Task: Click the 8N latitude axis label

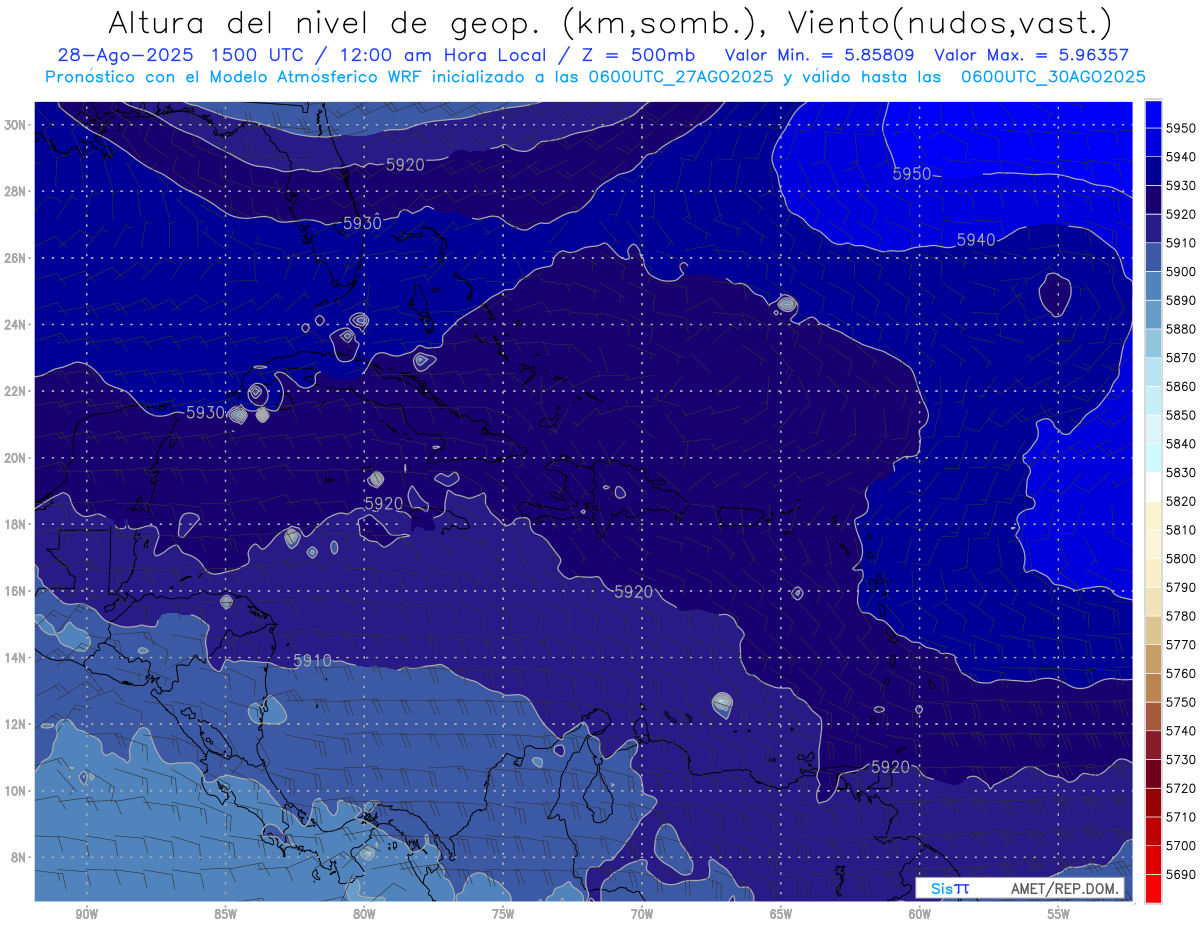Action: [x=19, y=858]
